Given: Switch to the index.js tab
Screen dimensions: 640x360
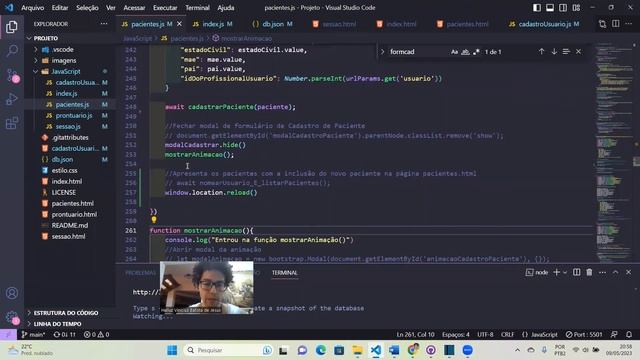Looking at the screenshot, I should coord(212,24).
